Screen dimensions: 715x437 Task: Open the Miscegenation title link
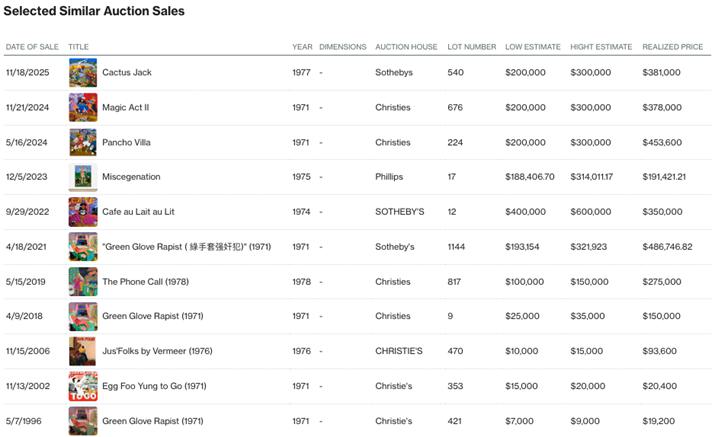[131, 177]
